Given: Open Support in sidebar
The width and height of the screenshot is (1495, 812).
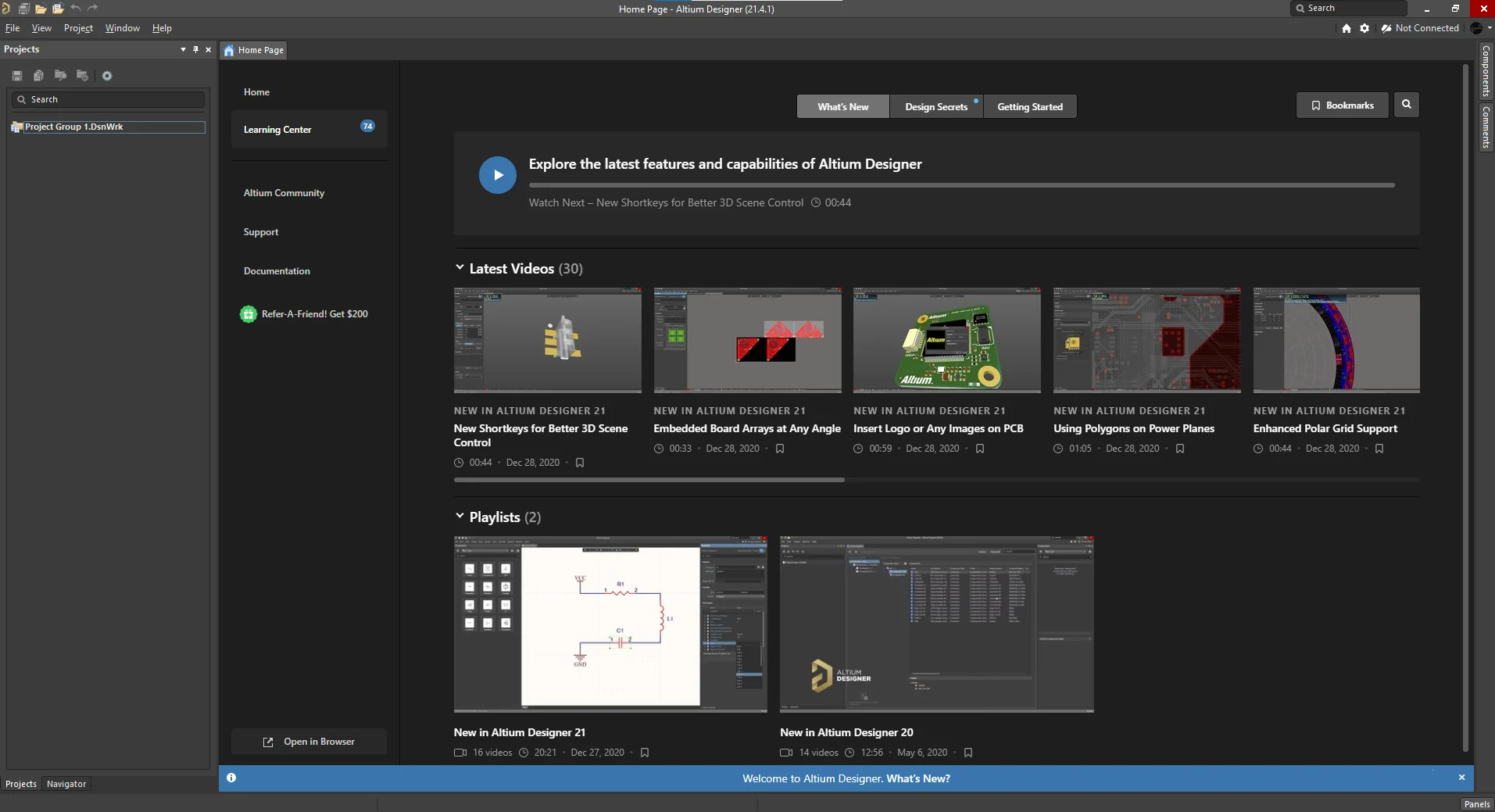Looking at the screenshot, I should tap(261, 232).
